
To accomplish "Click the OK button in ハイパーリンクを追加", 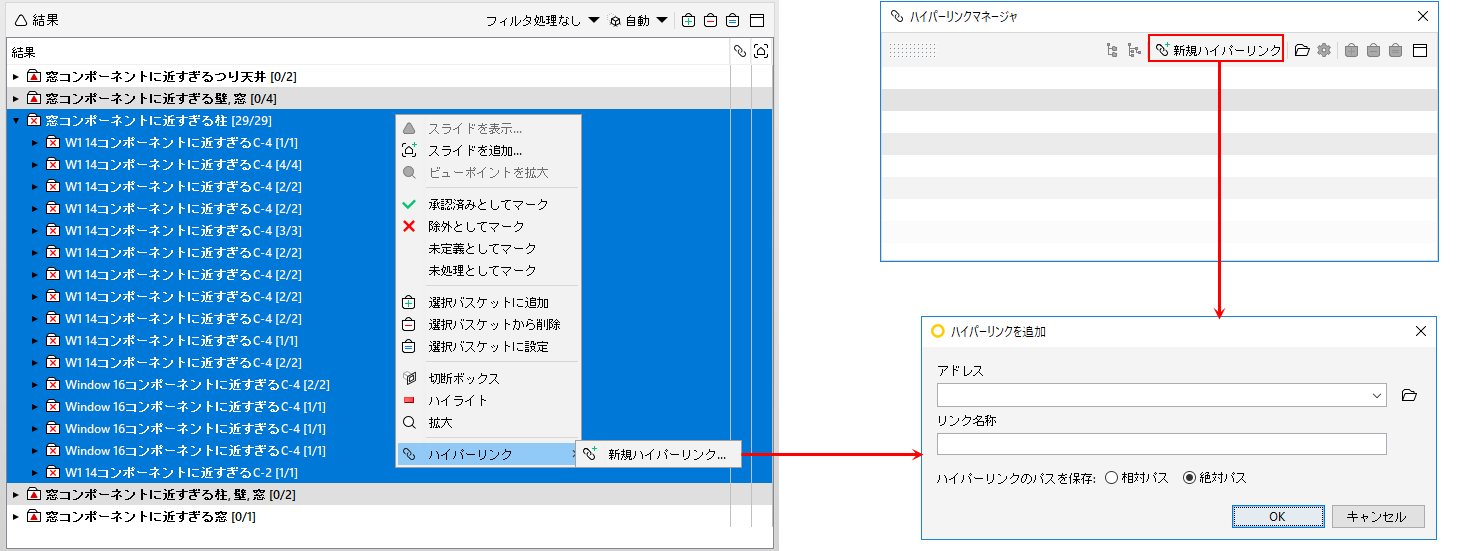I will click(1277, 517).
